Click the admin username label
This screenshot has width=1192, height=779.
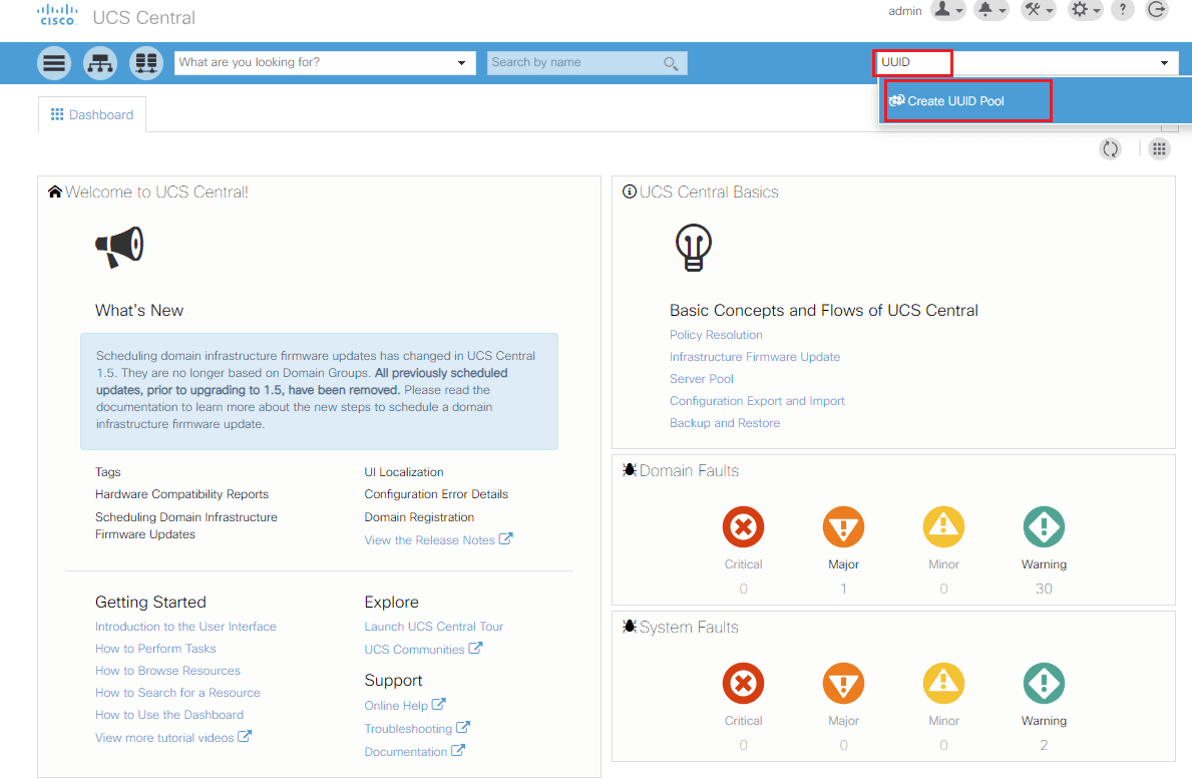(x=905, y=11)
